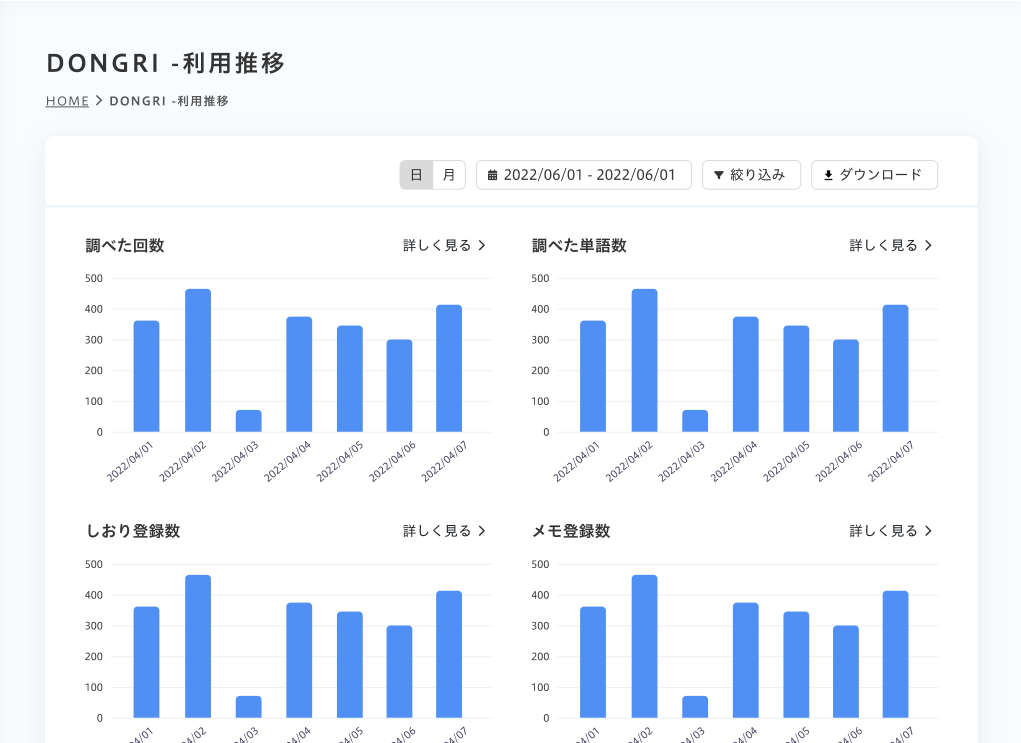
Task: Click the メモ登録数 chart title
Action: [x=571, y=531]
